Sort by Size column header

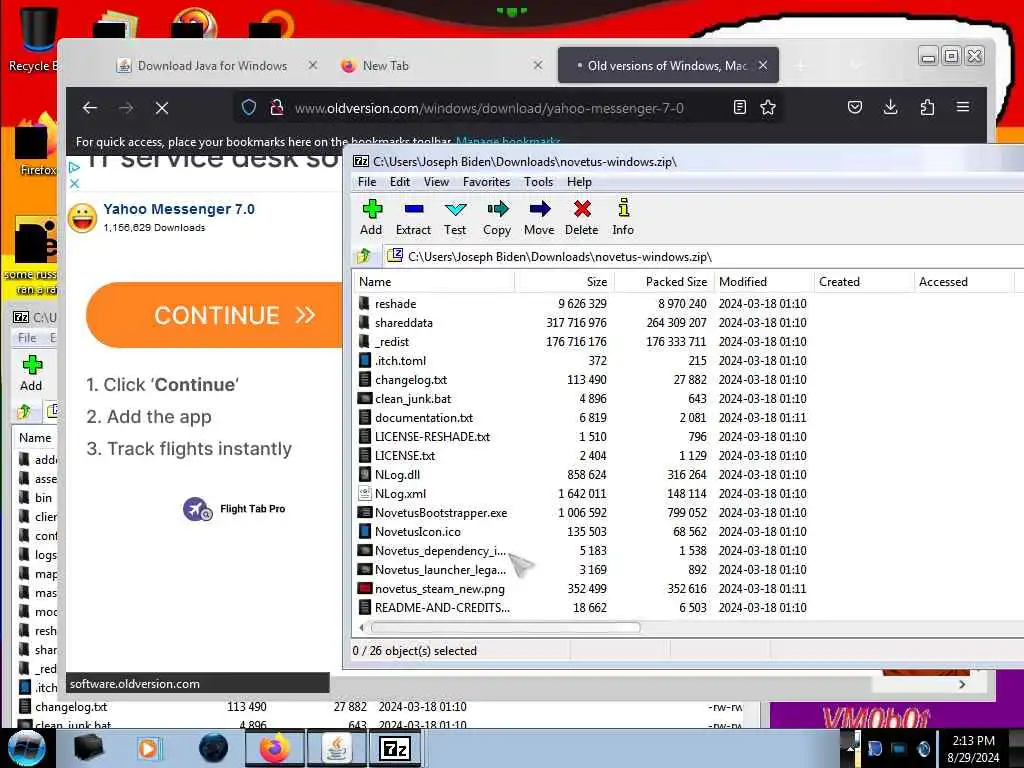point(564,281)
